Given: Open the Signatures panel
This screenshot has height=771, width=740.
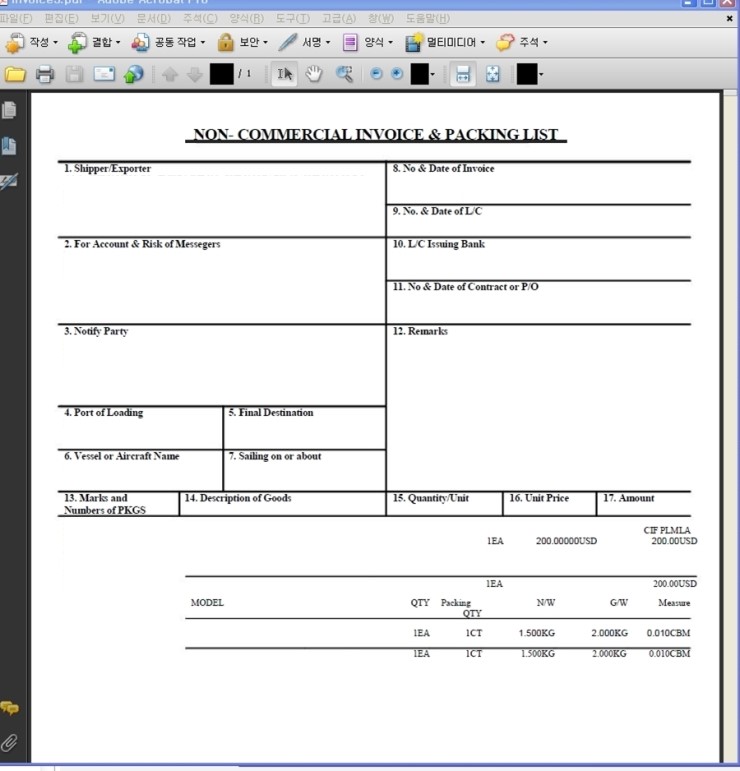Looking at the screenshot, I should point(9,182).
